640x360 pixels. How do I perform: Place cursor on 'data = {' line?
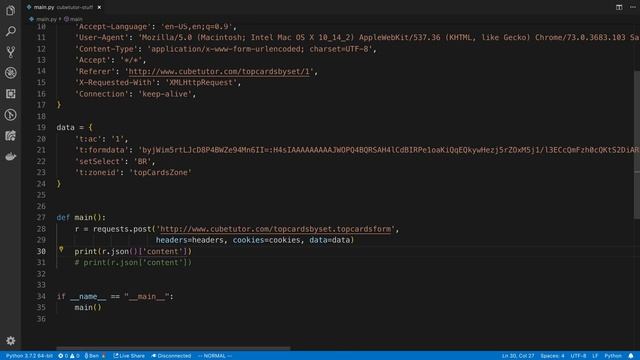click(x=74, y=127)
